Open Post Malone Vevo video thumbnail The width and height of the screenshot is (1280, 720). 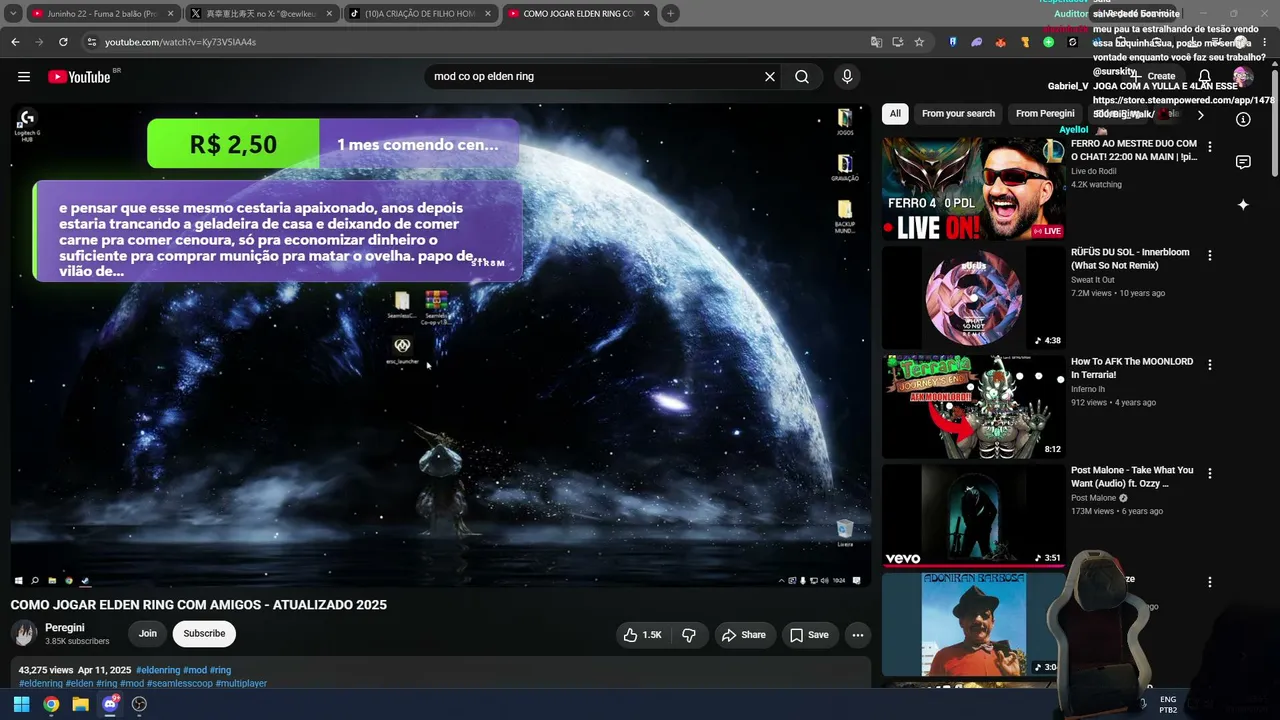(973, 515)
